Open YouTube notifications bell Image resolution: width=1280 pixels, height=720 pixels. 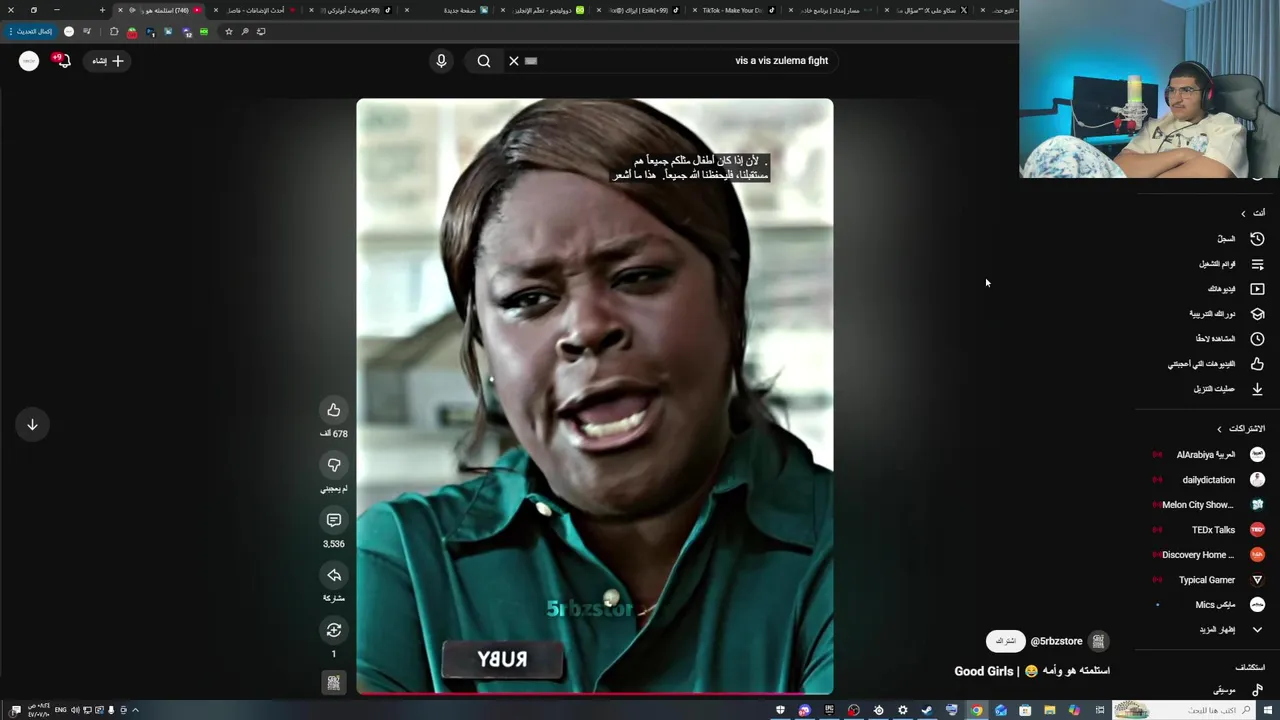(x=62, y=61)
